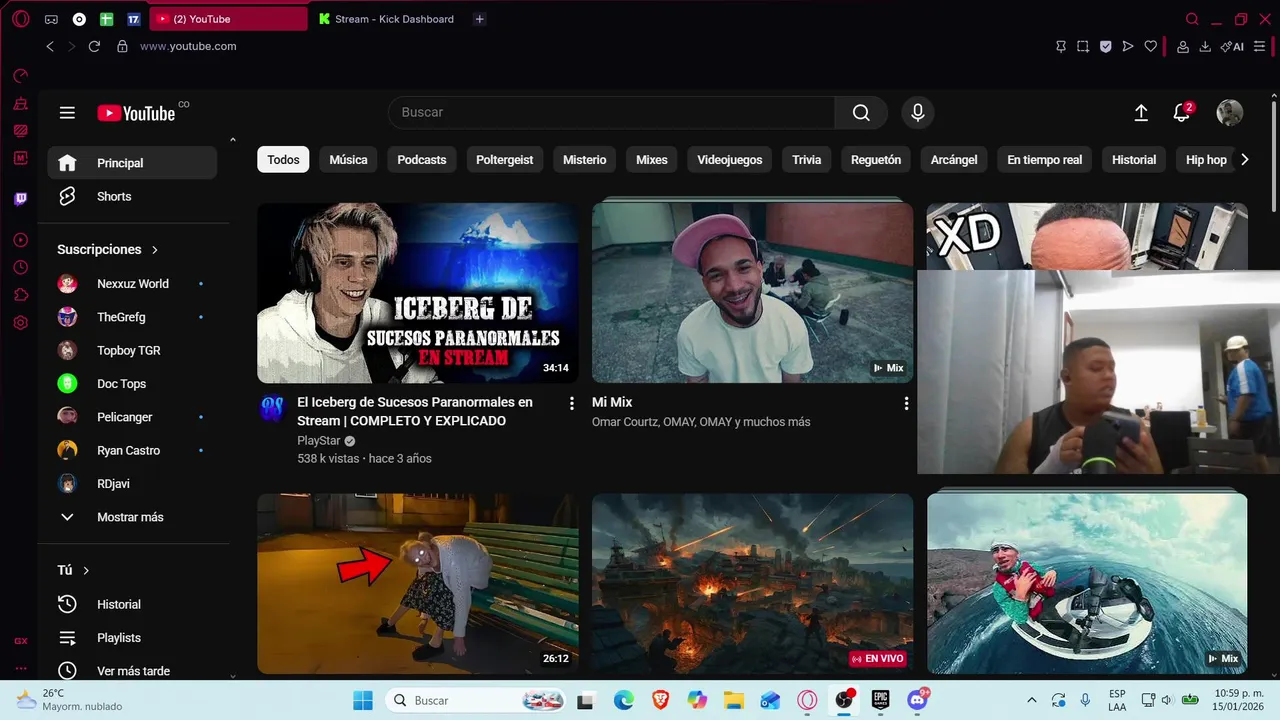Open TheGrefg channel subscription
1280x720 pixels.
(132, 317)
